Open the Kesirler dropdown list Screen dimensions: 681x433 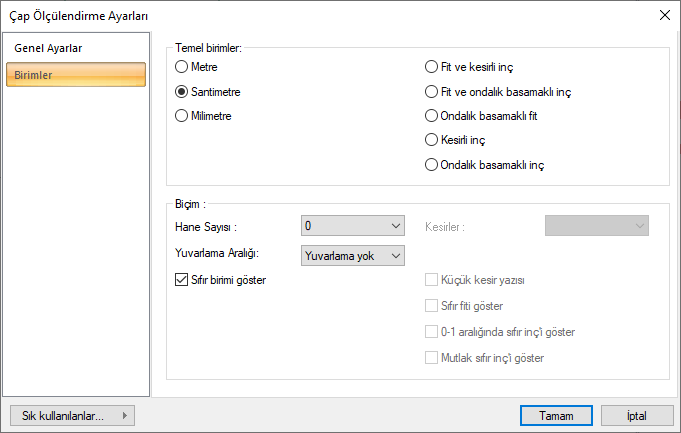pos(596,225)
